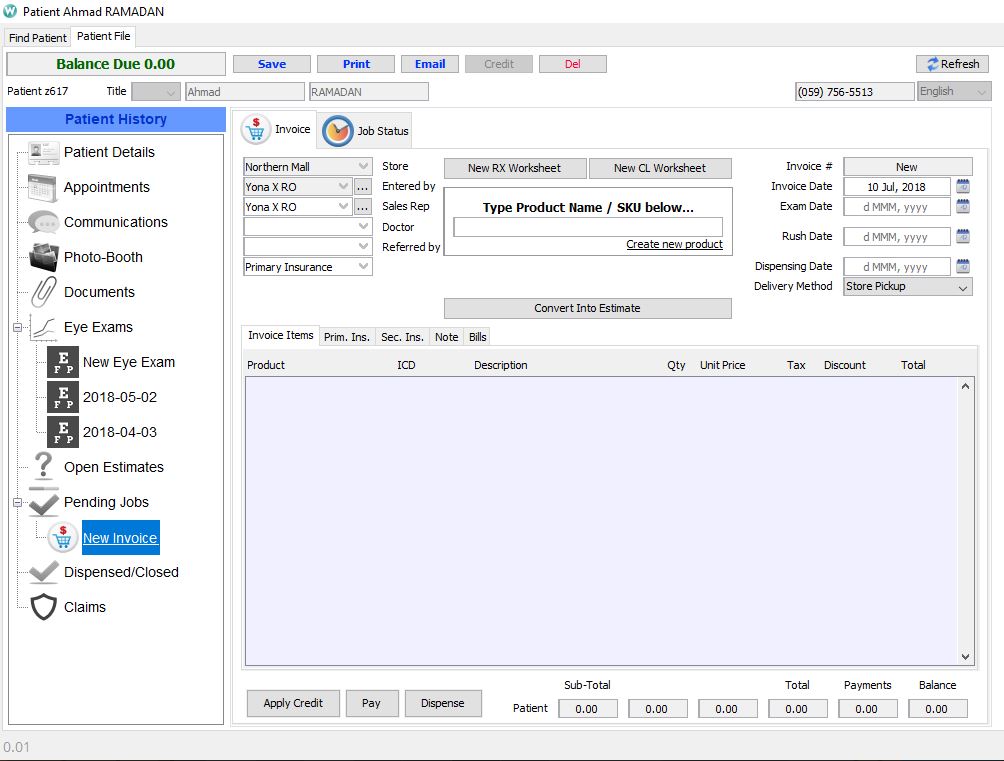Click New CL Worksheet button
Viewport: 1004px width, 761px height.
point(660,168)
